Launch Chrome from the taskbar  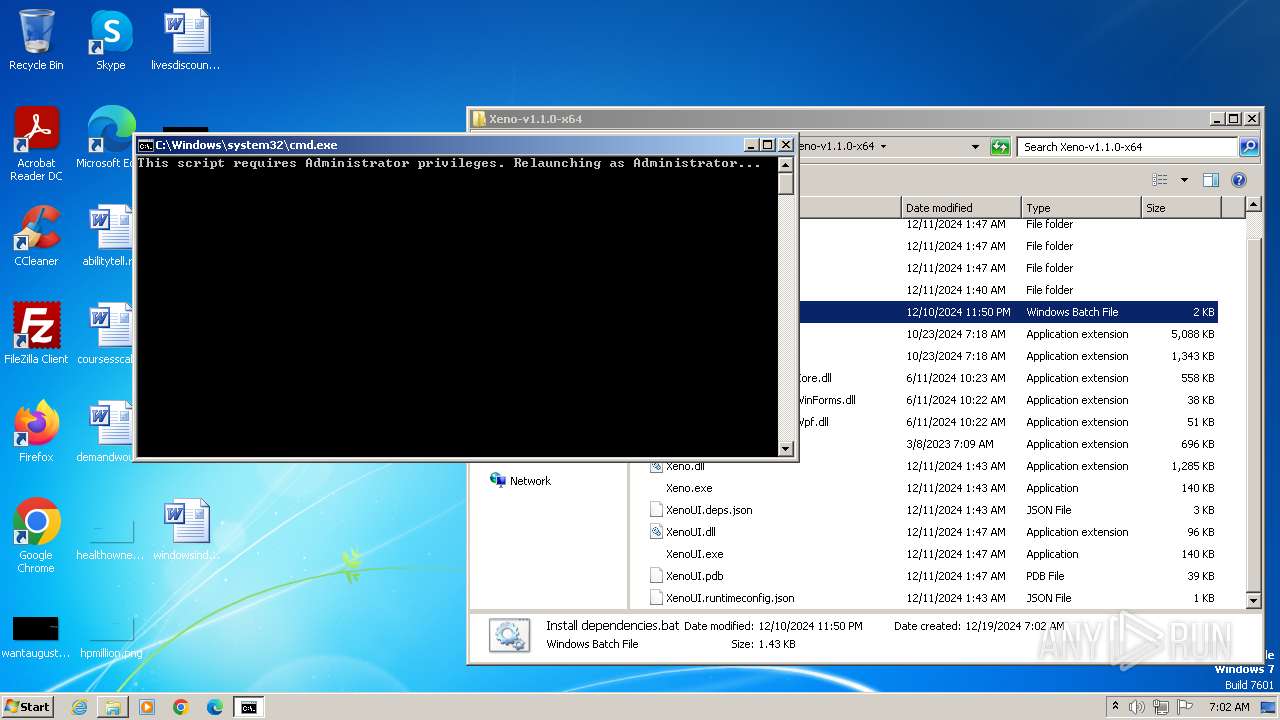click(x=181, y=707)
